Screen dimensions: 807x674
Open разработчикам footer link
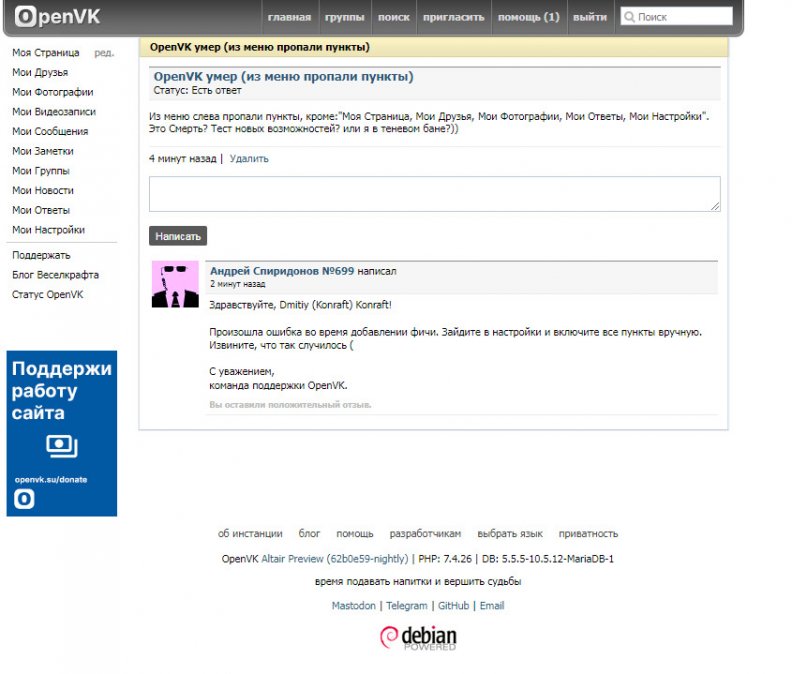tap(425, 534)
